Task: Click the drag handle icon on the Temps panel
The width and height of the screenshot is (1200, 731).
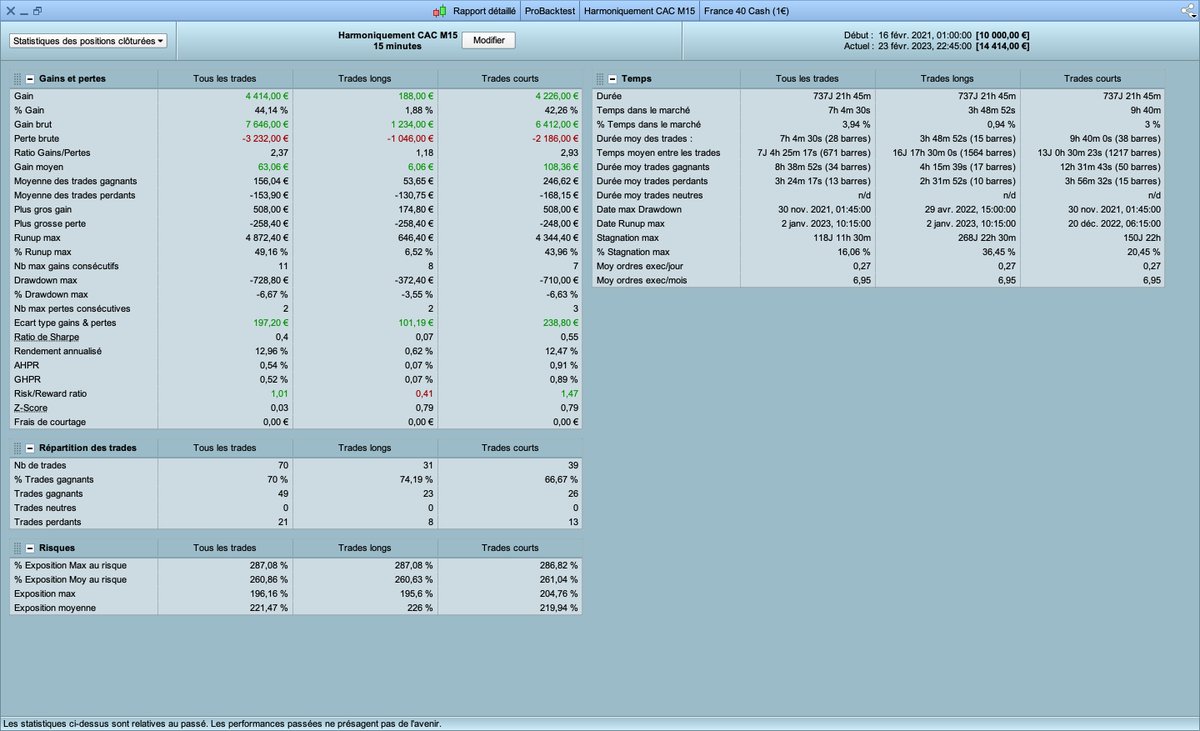Action: coord(600,77)
